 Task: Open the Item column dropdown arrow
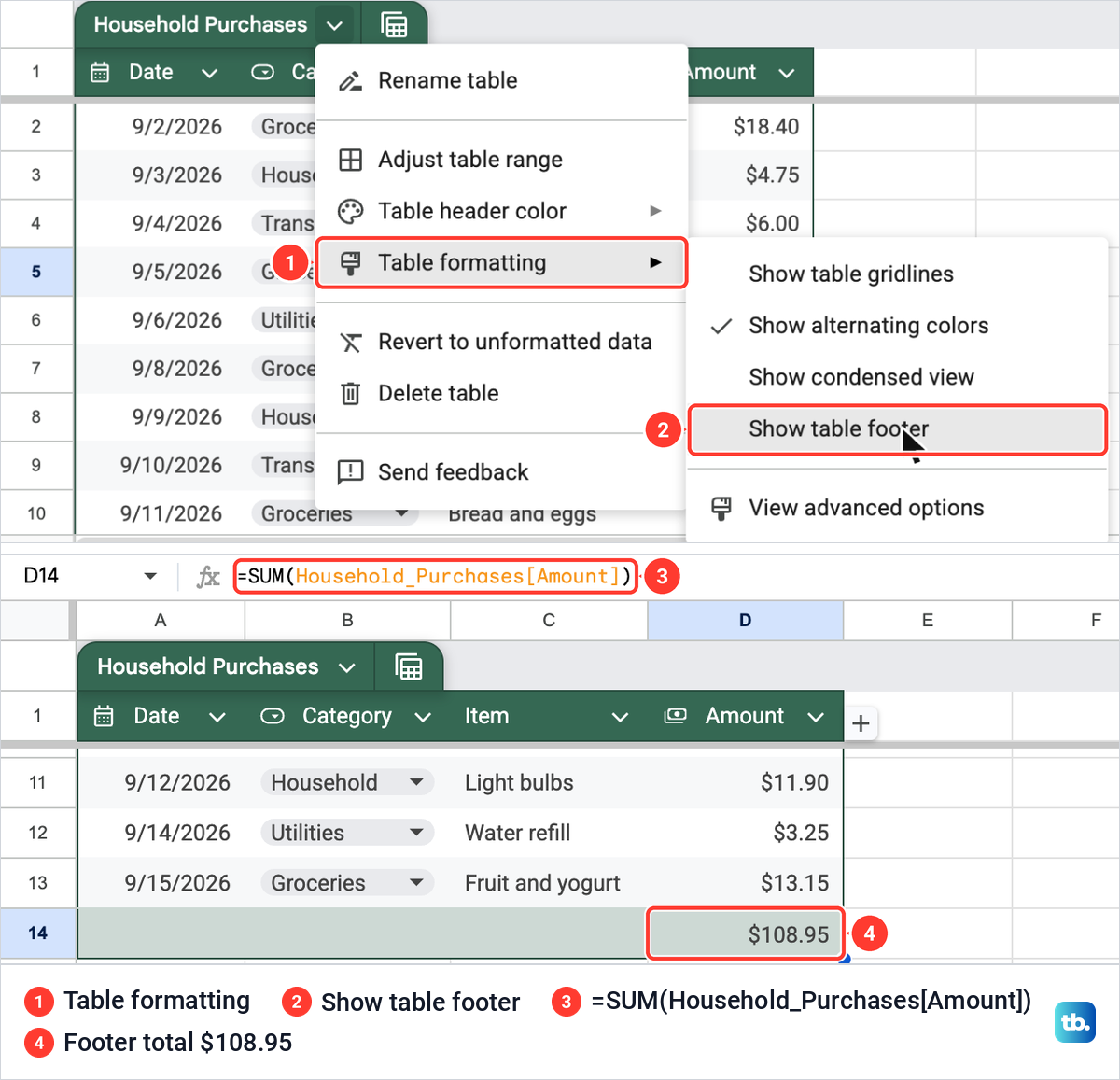click(x=620, y=717)
